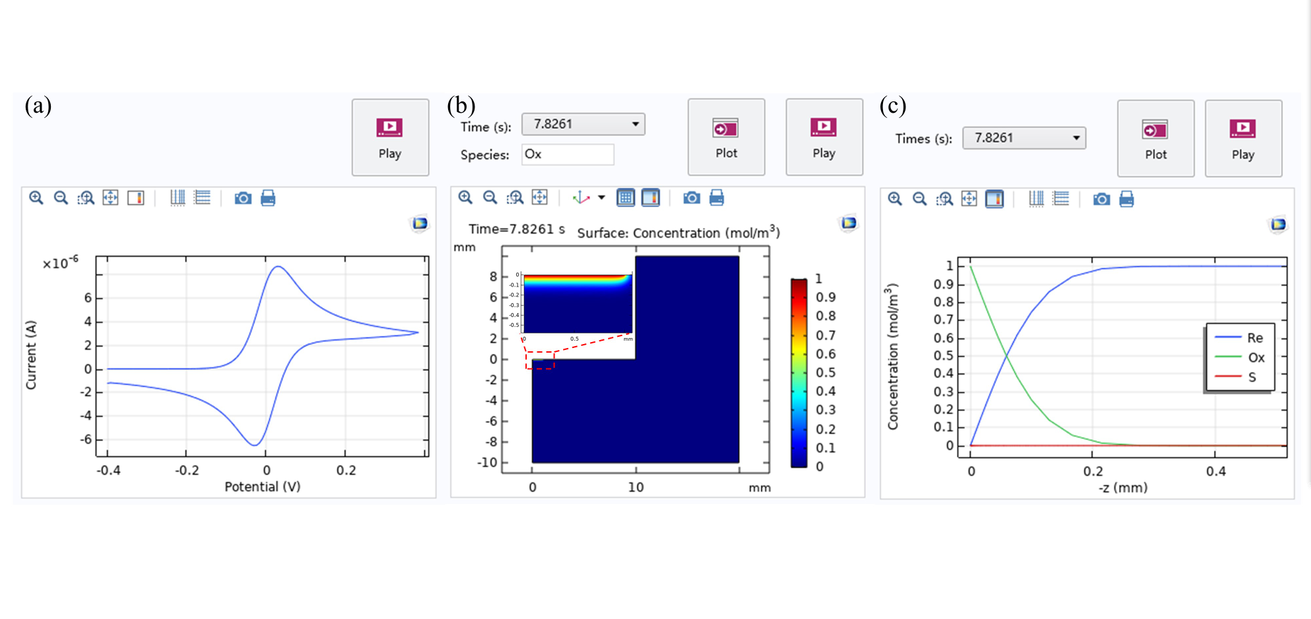Take snapshot with camera icon in panel (a)

[x=243, y=198]
